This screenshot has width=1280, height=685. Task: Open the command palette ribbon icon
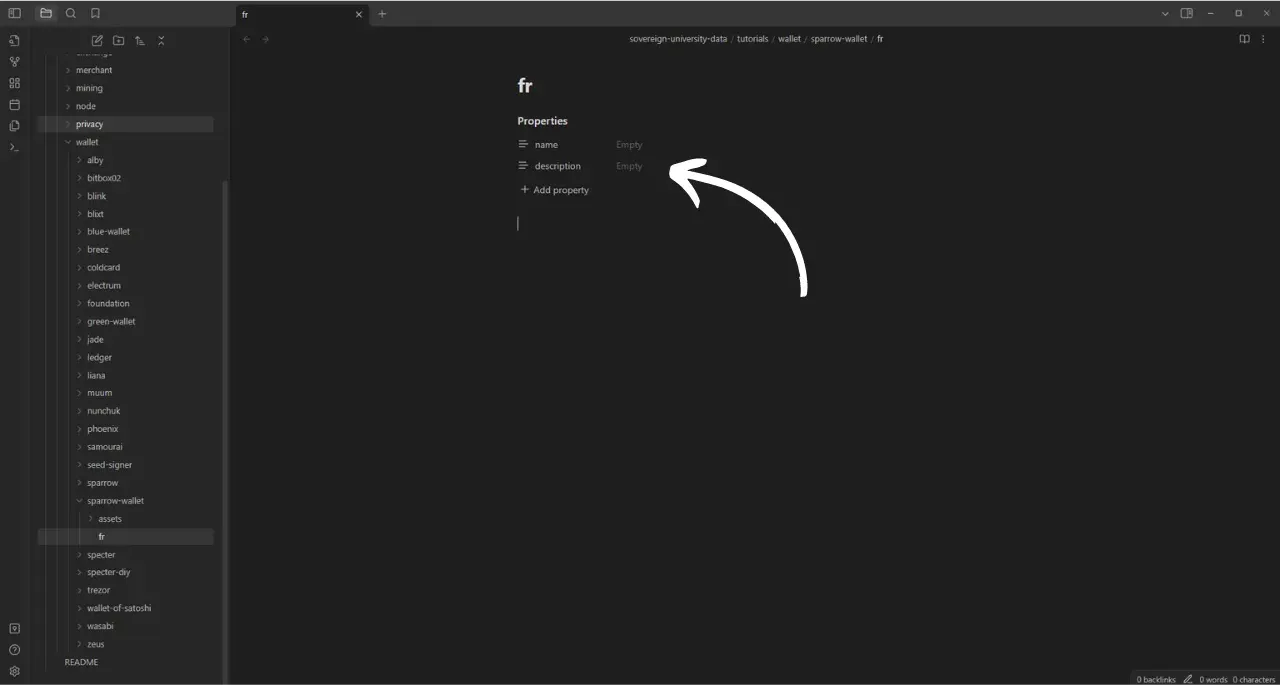click(14, 147)
